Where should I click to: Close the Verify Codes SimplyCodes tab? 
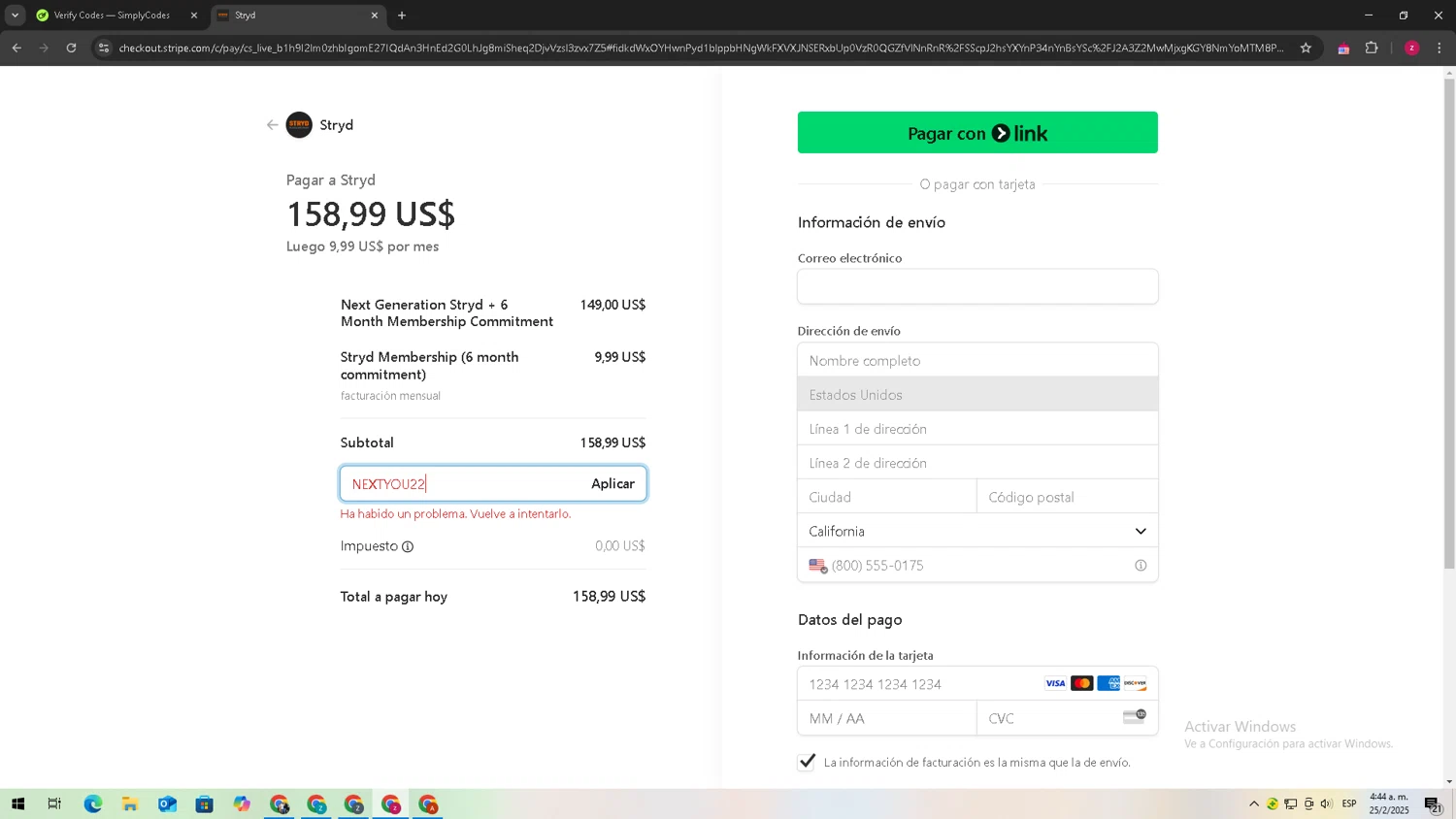click(194, 16)
